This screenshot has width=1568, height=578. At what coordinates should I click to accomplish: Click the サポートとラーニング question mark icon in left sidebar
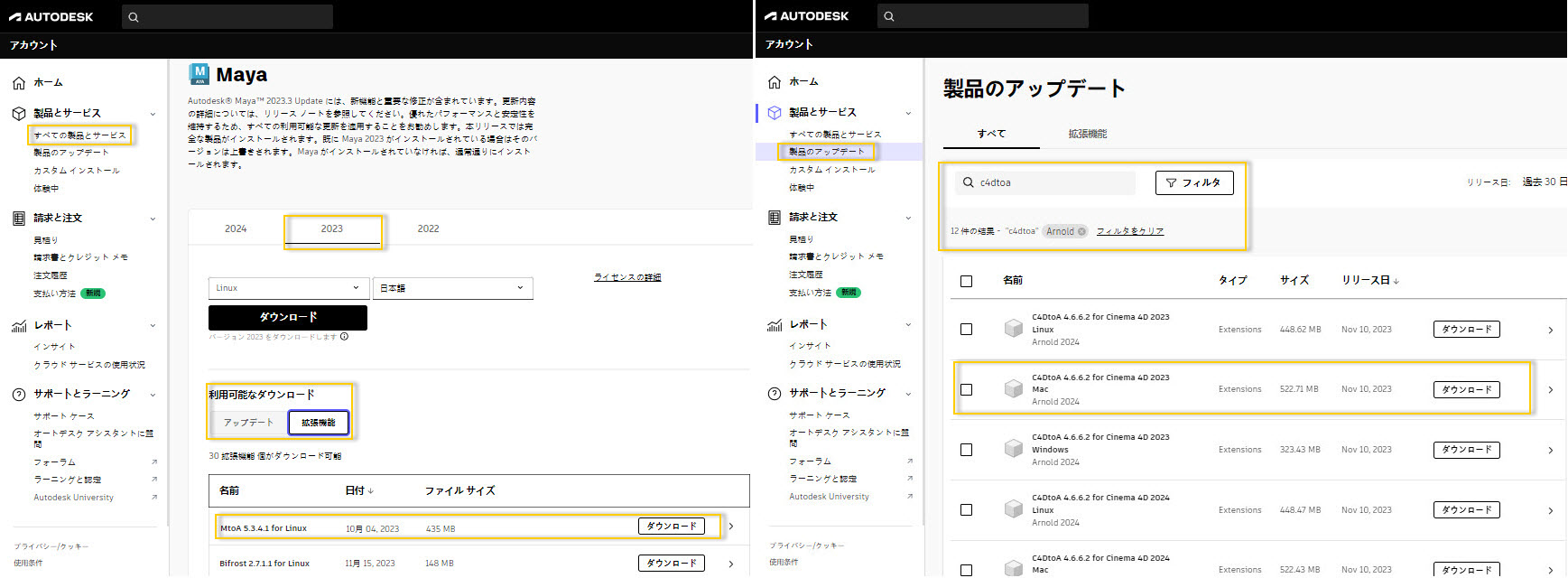click(19, 395)
